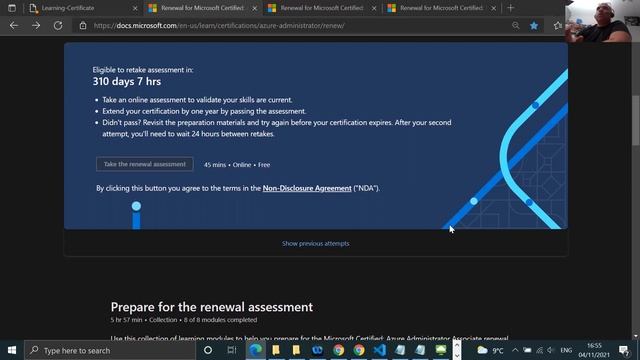Screen dimensions: 640x360
Task: Open Visual Studio Code from taskbar
Action: 379,350
